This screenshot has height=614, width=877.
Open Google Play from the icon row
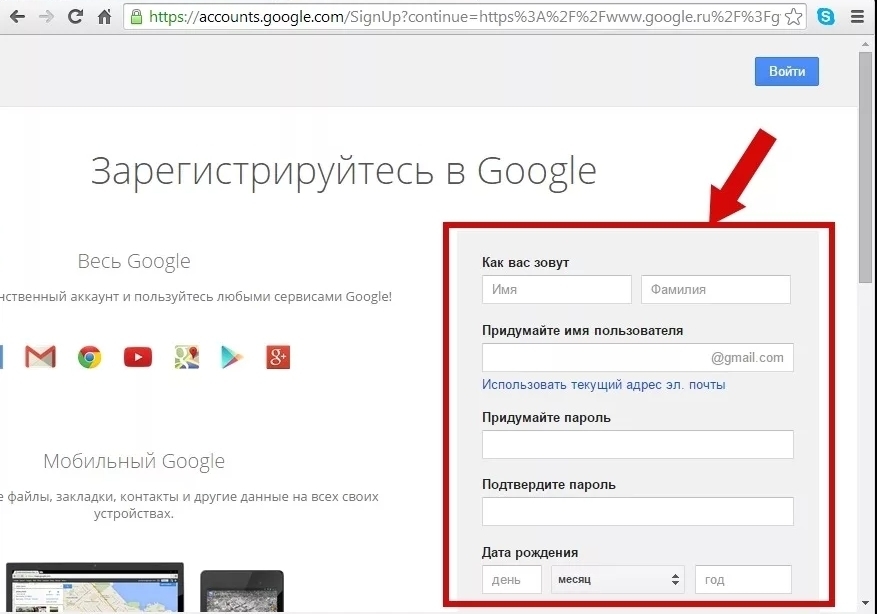232,356
